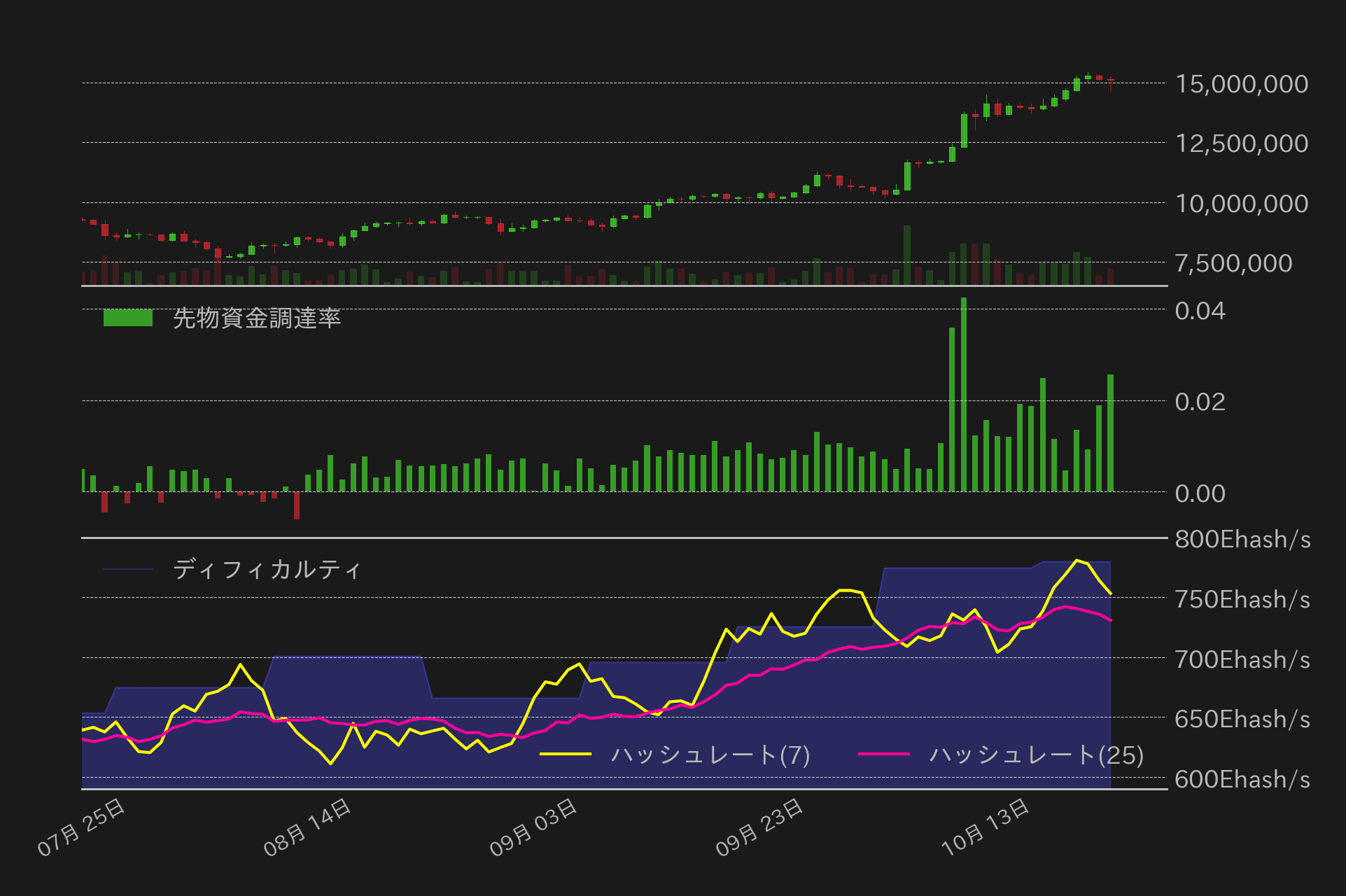Viewport: 1346px width, 896px height.
Task: Click the ハッシュレート(7) legend label
Action: coord(710,755)
